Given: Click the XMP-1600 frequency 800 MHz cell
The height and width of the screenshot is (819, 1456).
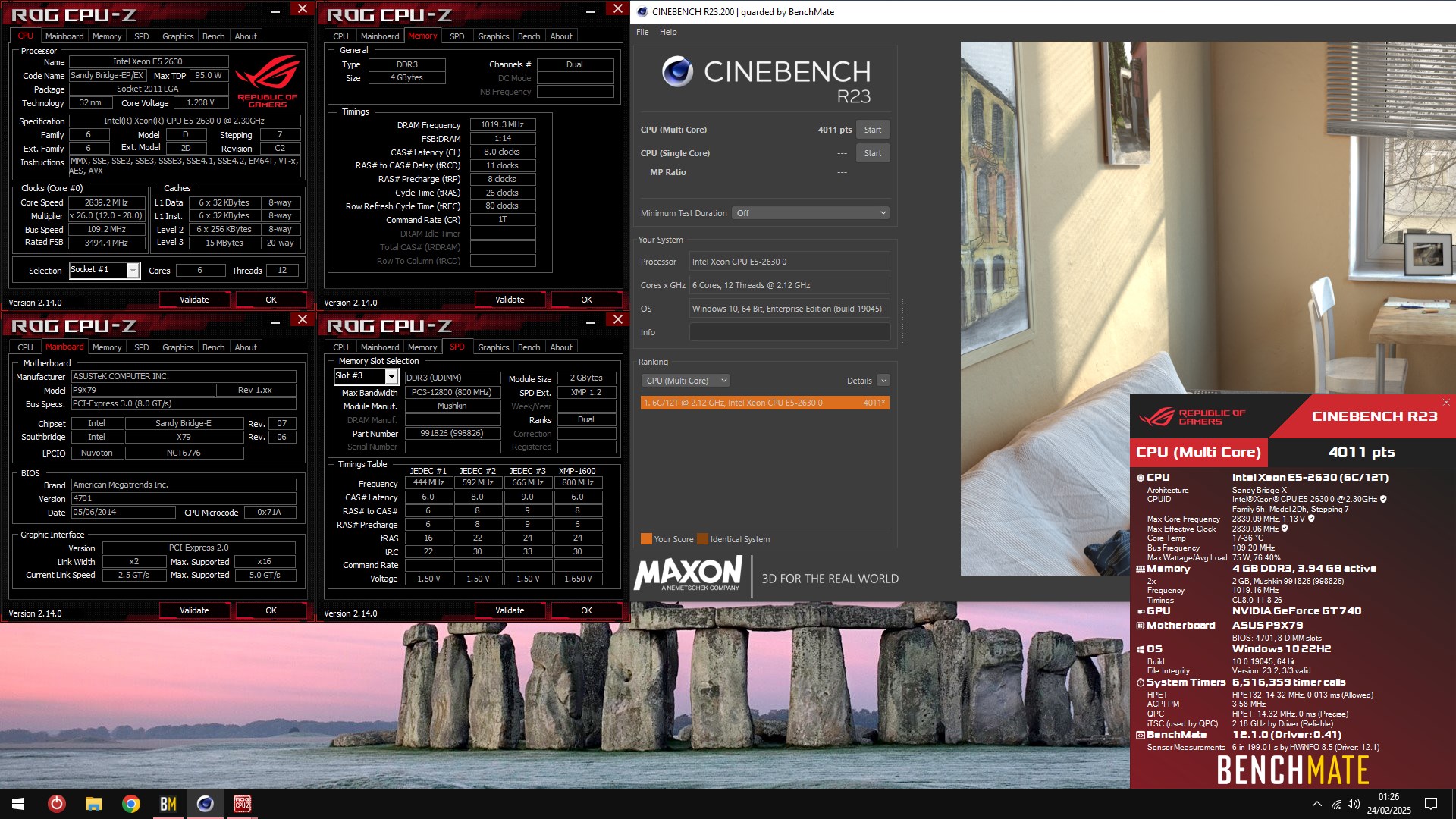Looking at the screenshot, I should pos(577,482).
